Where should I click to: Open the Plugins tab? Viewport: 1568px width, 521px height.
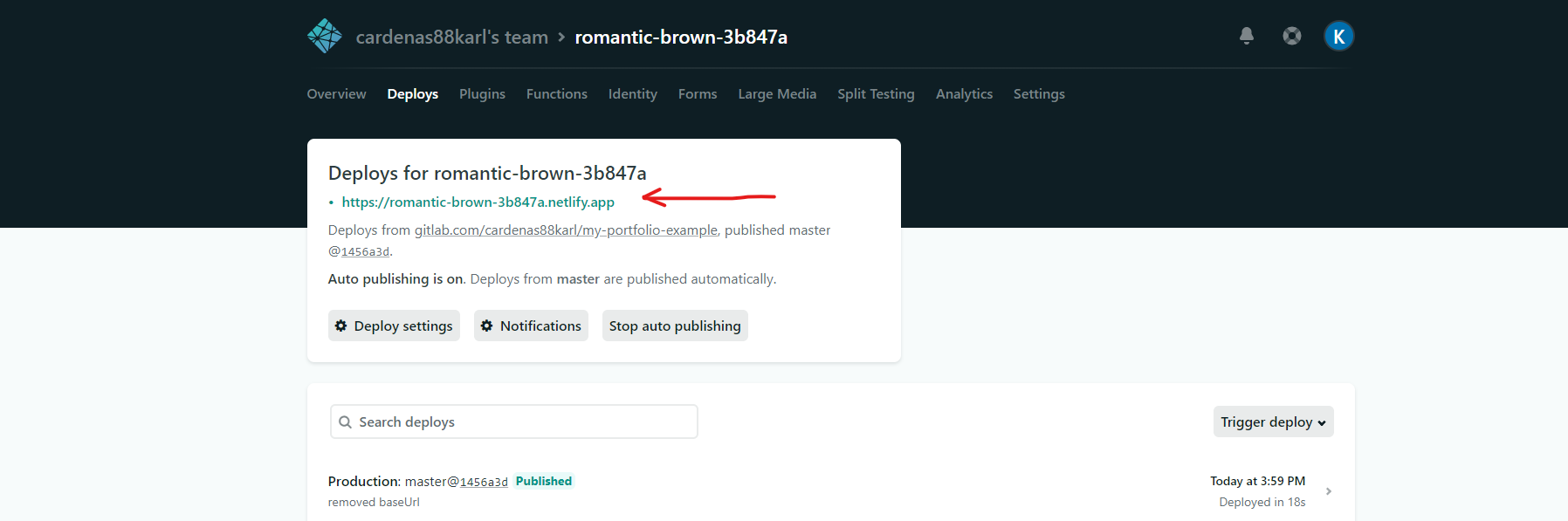coord(482,93)
